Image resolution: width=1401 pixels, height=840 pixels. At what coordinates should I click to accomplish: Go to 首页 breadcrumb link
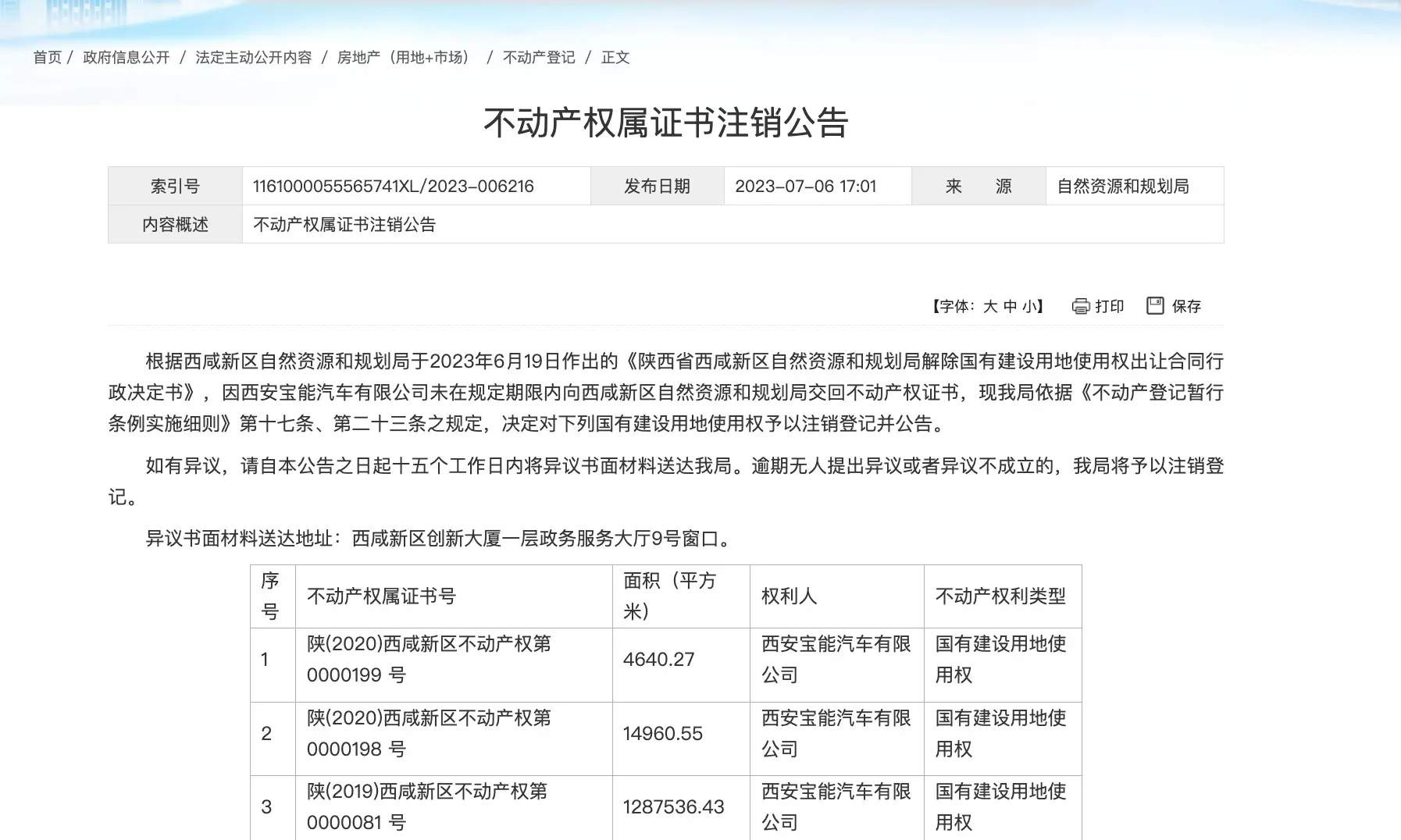tap(47, 57)
